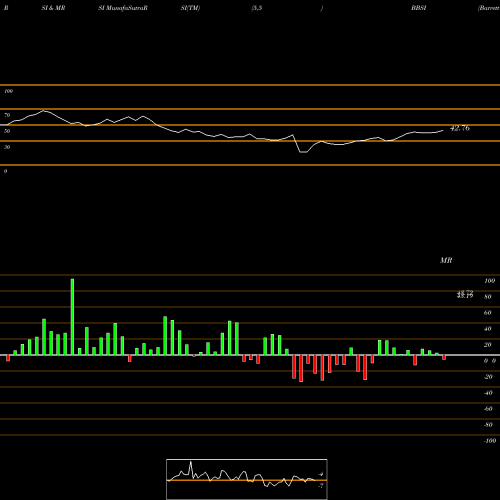The image size is (500, 500).
Task: Click the 'SI(TM)' header text
Action: coord(190,8)
